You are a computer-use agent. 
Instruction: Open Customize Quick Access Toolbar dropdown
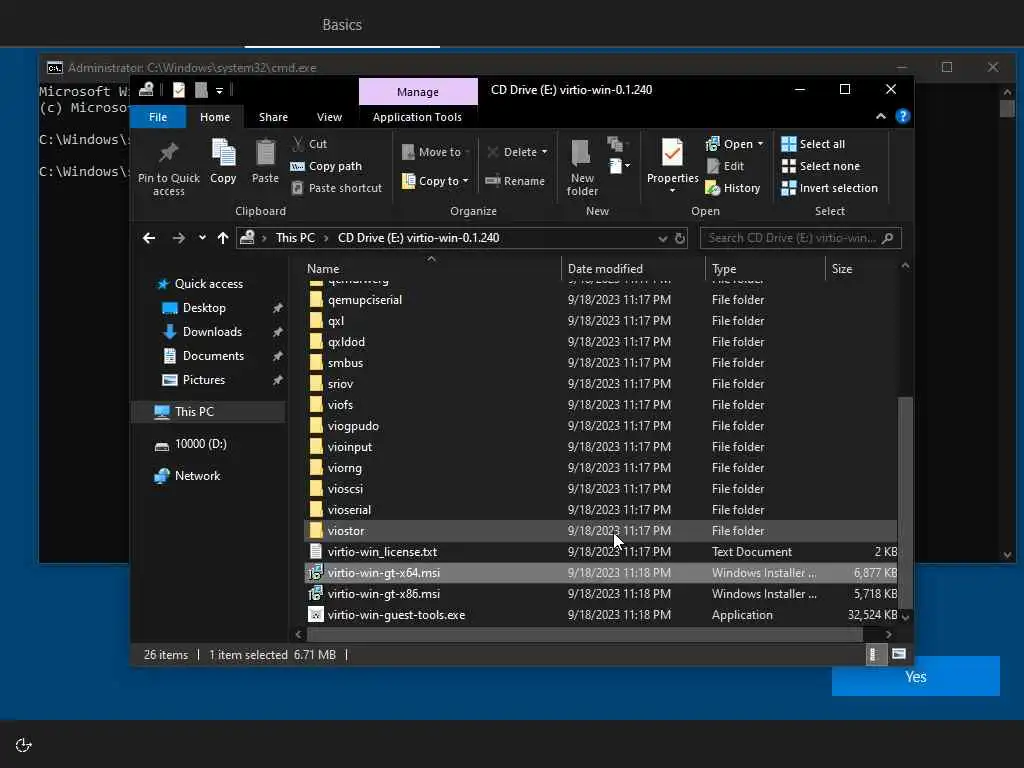[x=219, y=90]
